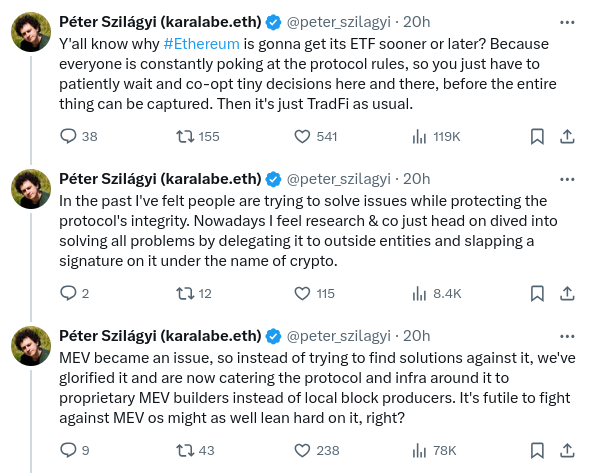Share the first tweet in thread
The height and width of the screenshot is (473, 591).
pos(567,136)
